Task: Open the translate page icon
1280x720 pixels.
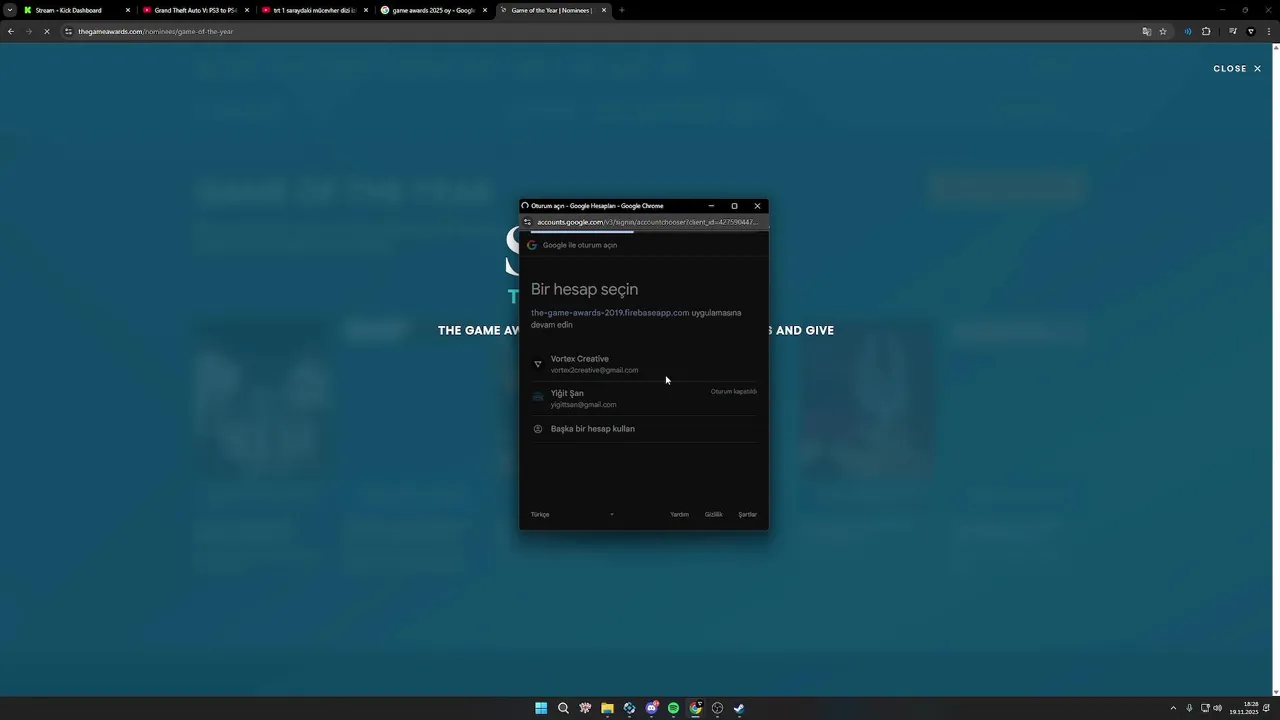Action: tap(1147, 31)
